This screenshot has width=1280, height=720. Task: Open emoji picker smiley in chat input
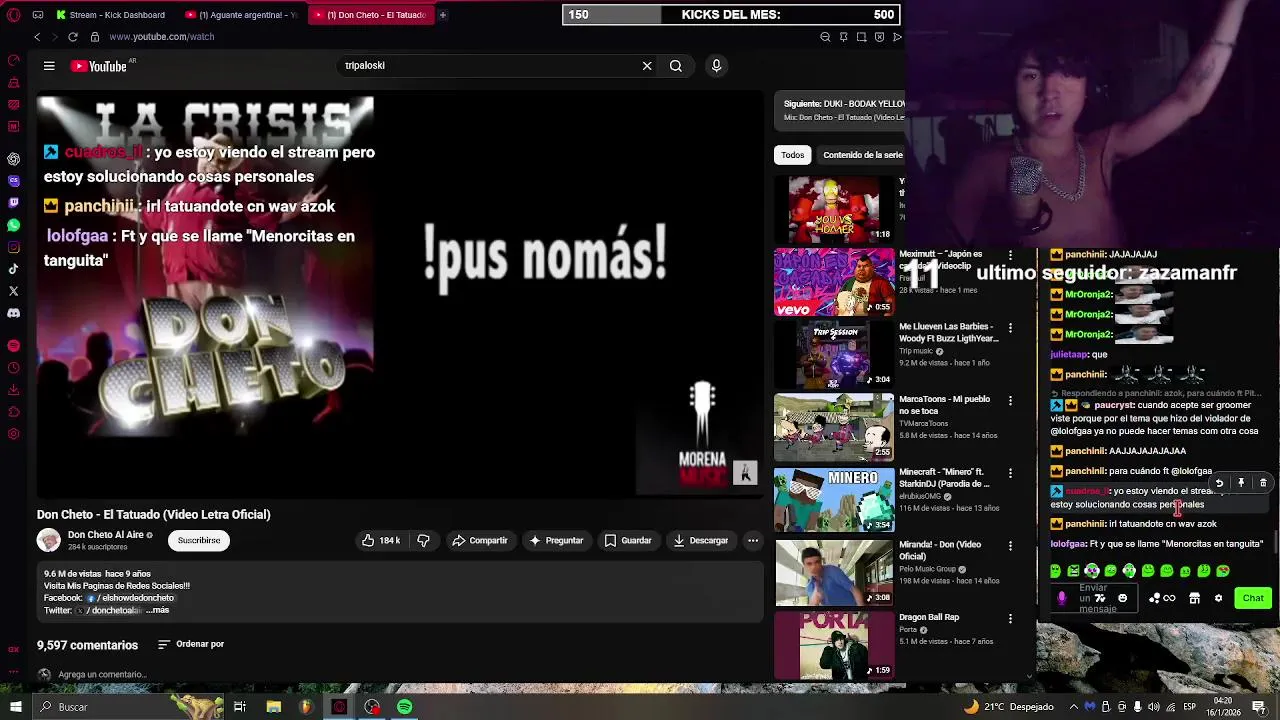pyautogui.click(x=1122, y=598)
